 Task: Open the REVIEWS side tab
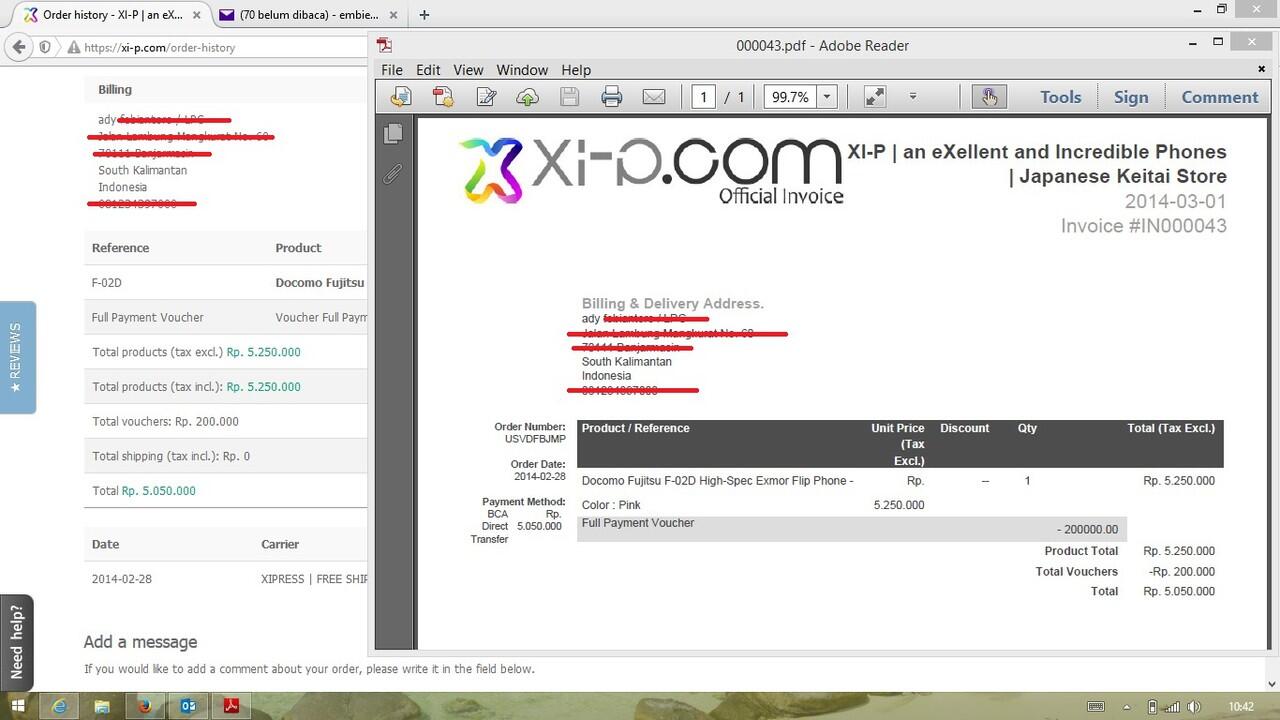(x=17, y=357)
